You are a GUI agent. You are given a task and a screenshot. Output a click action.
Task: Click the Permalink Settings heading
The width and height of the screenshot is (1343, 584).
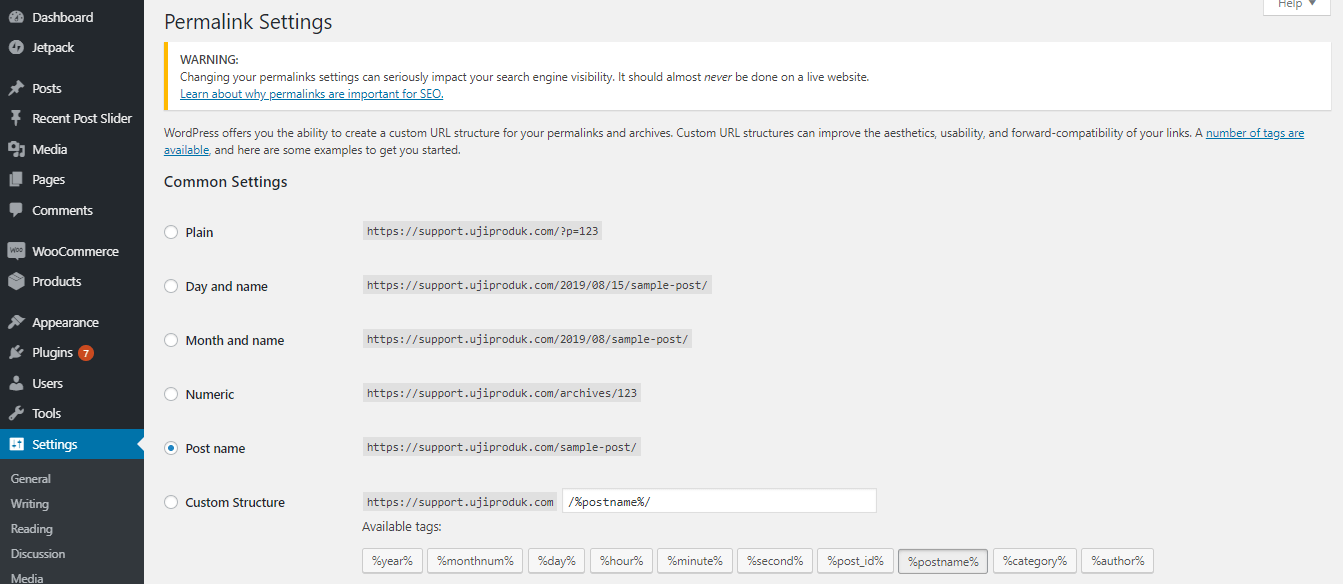(x=248, y=22)
